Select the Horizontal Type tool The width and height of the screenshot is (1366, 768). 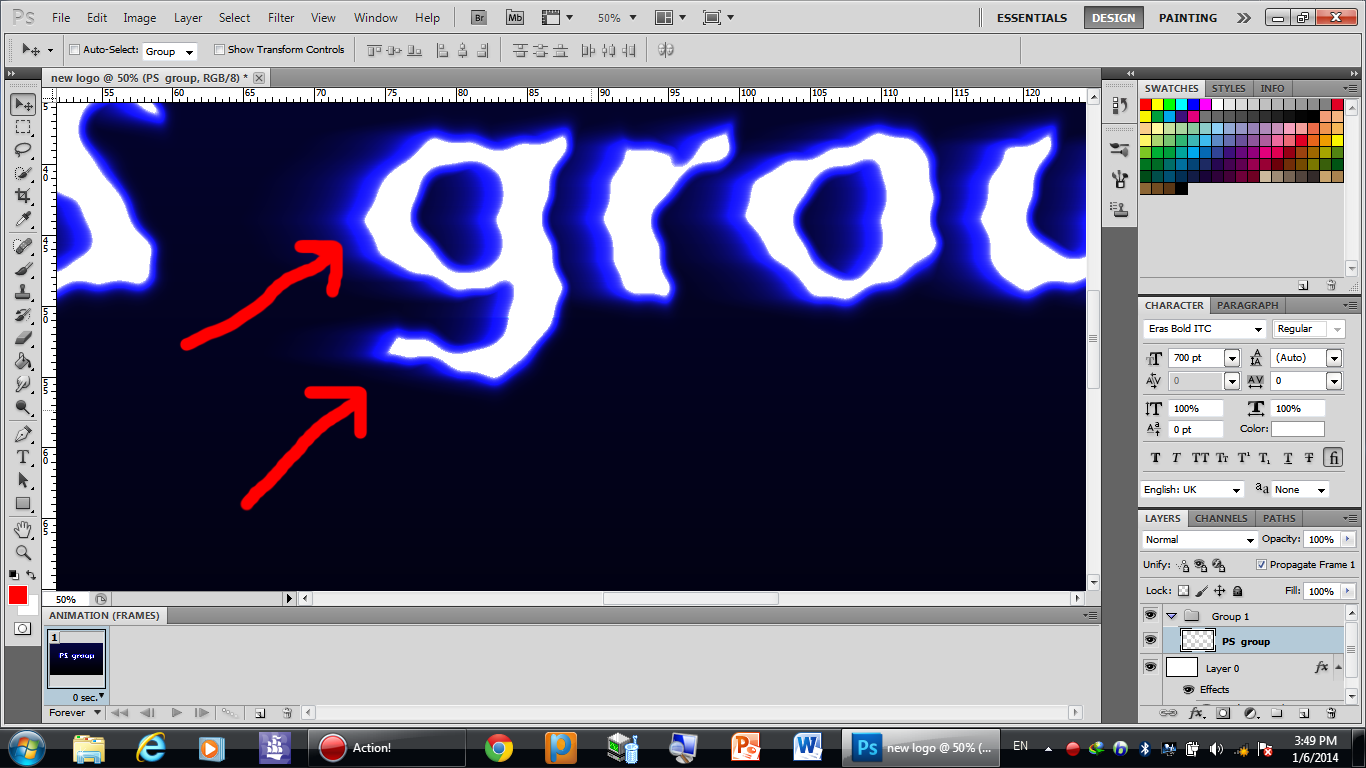point(23,457)
